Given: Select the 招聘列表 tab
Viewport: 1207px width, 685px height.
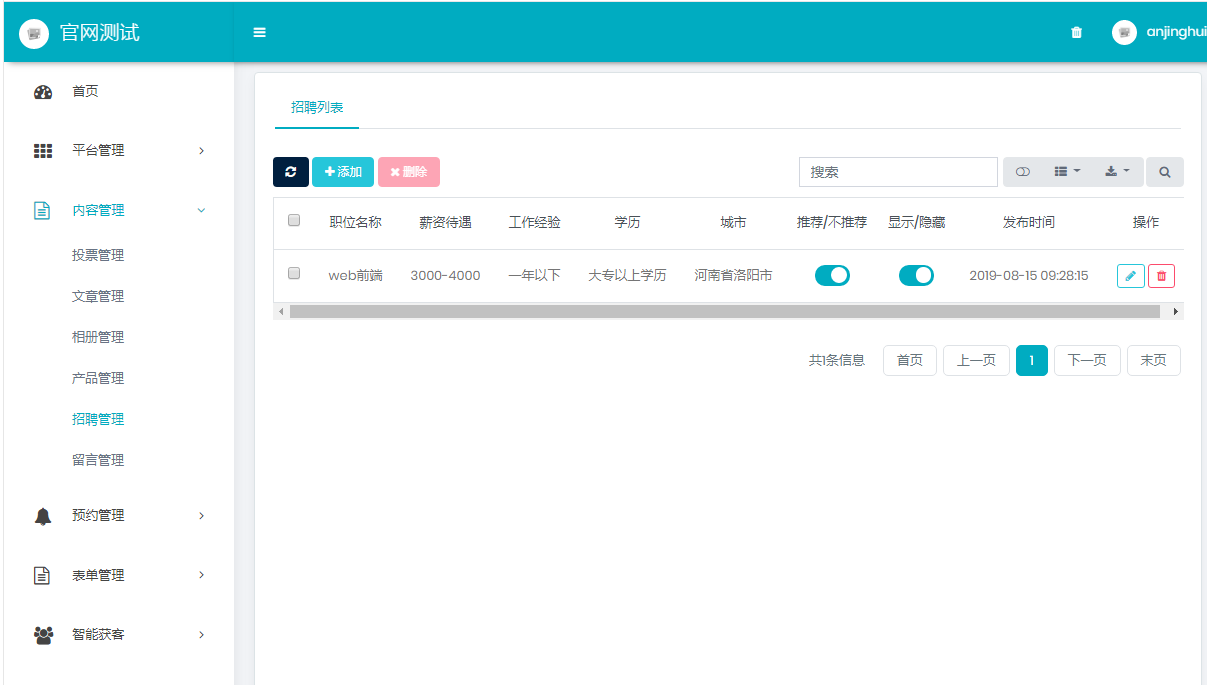Looking at the screenshot, I should pos(317,108).
